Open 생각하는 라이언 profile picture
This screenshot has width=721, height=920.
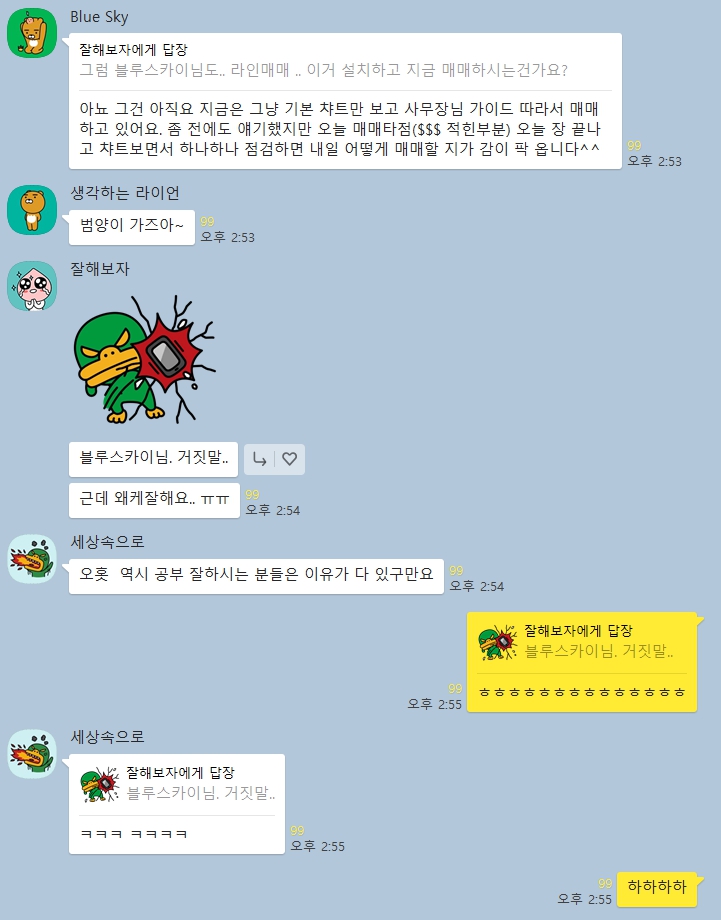tap(32, 210)
